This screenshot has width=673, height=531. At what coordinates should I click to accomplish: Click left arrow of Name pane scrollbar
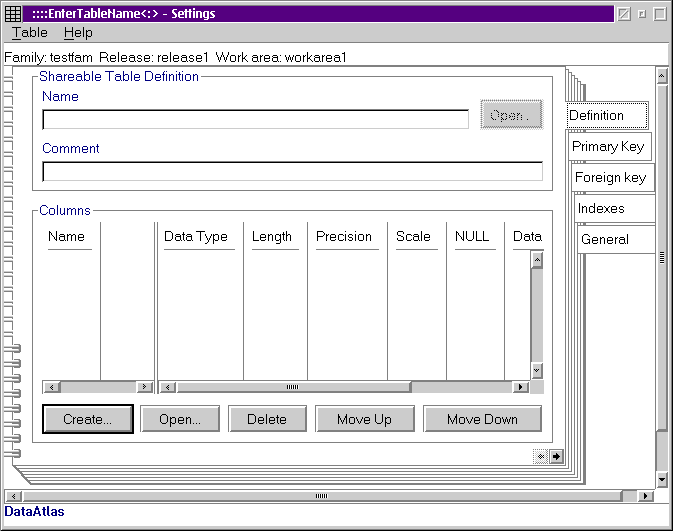[50, 387]
